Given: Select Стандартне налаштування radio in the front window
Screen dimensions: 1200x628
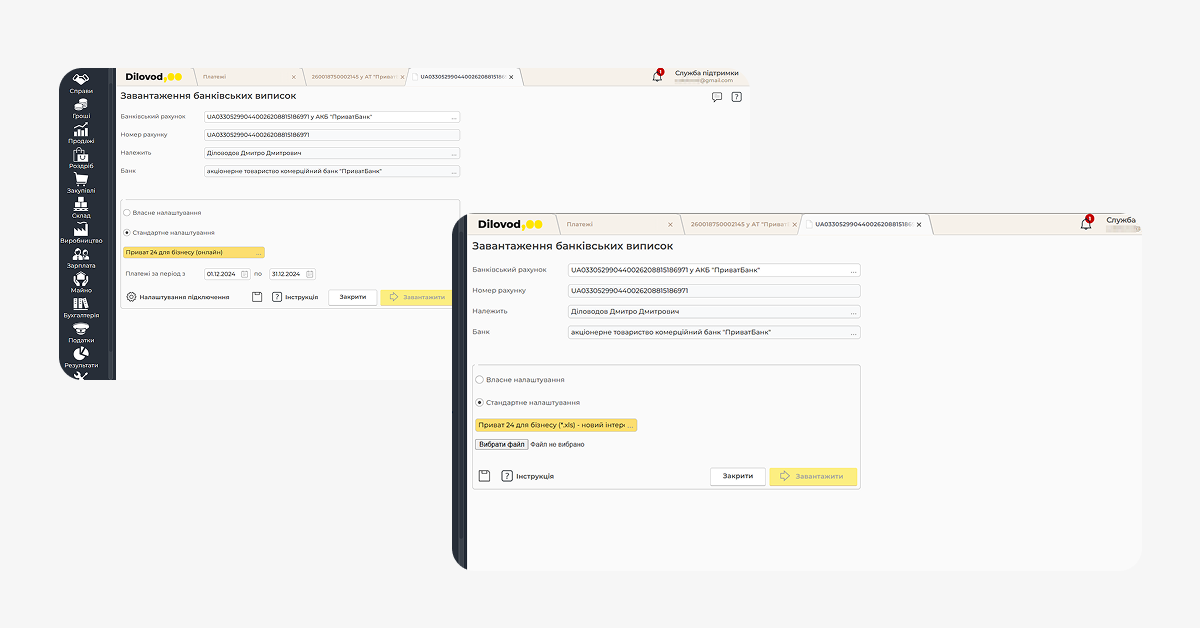Looking at the screenshot, I should tap(479, 402).
